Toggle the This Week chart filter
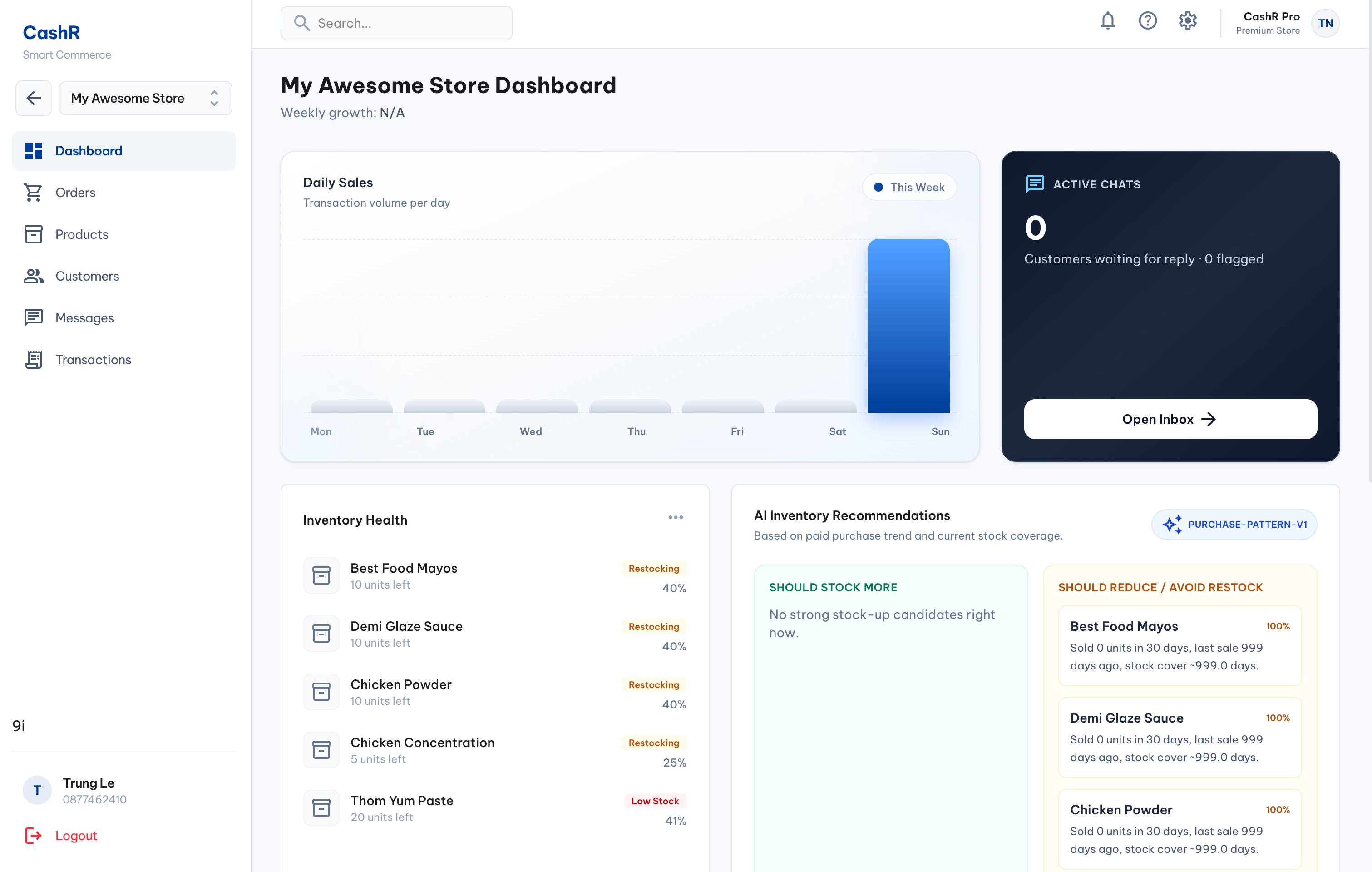This screenshot has width=1372, height=872. click(909, 187)
